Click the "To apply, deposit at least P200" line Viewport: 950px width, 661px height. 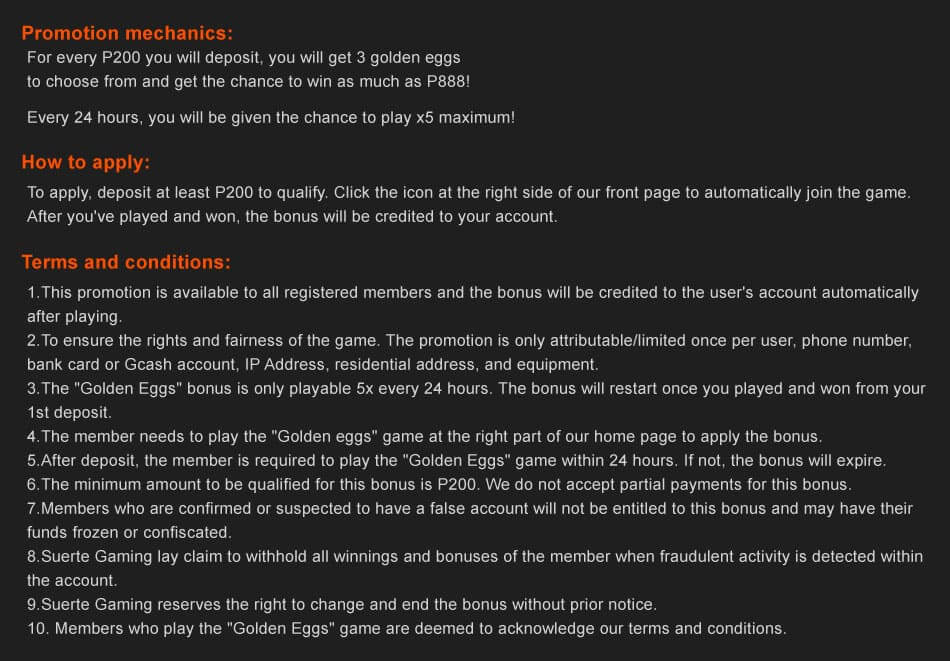click(468, 192)
